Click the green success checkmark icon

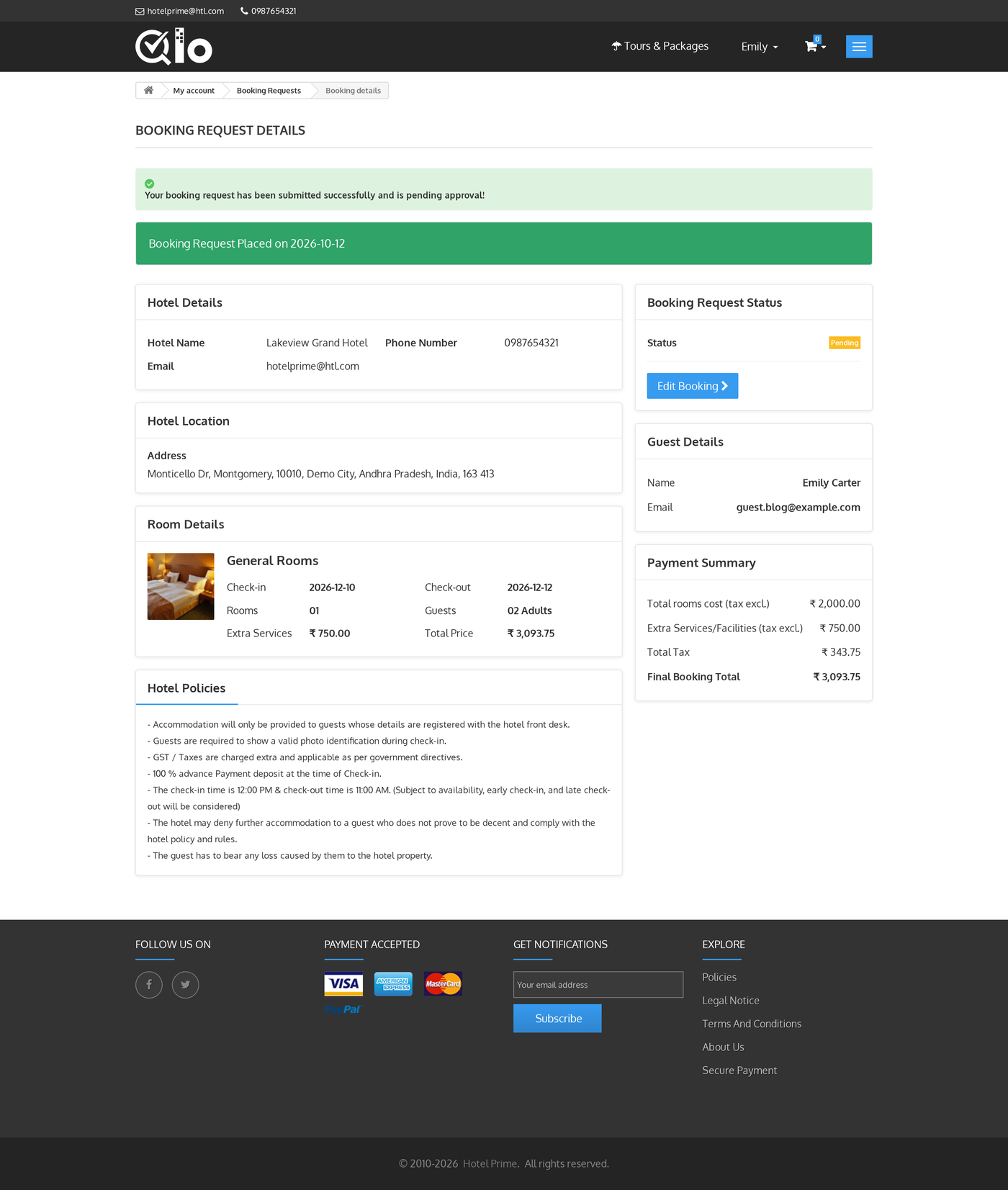pos(150,184)
